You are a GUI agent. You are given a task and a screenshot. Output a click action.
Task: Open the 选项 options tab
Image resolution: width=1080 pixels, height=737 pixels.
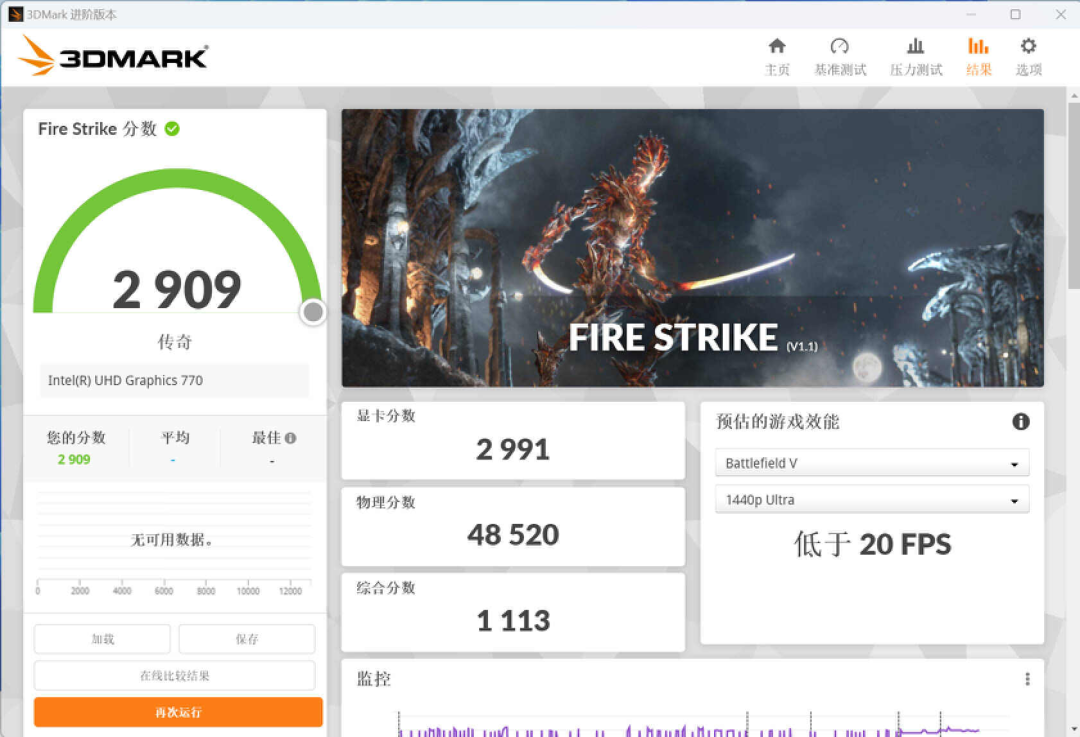pos(1028,56)
